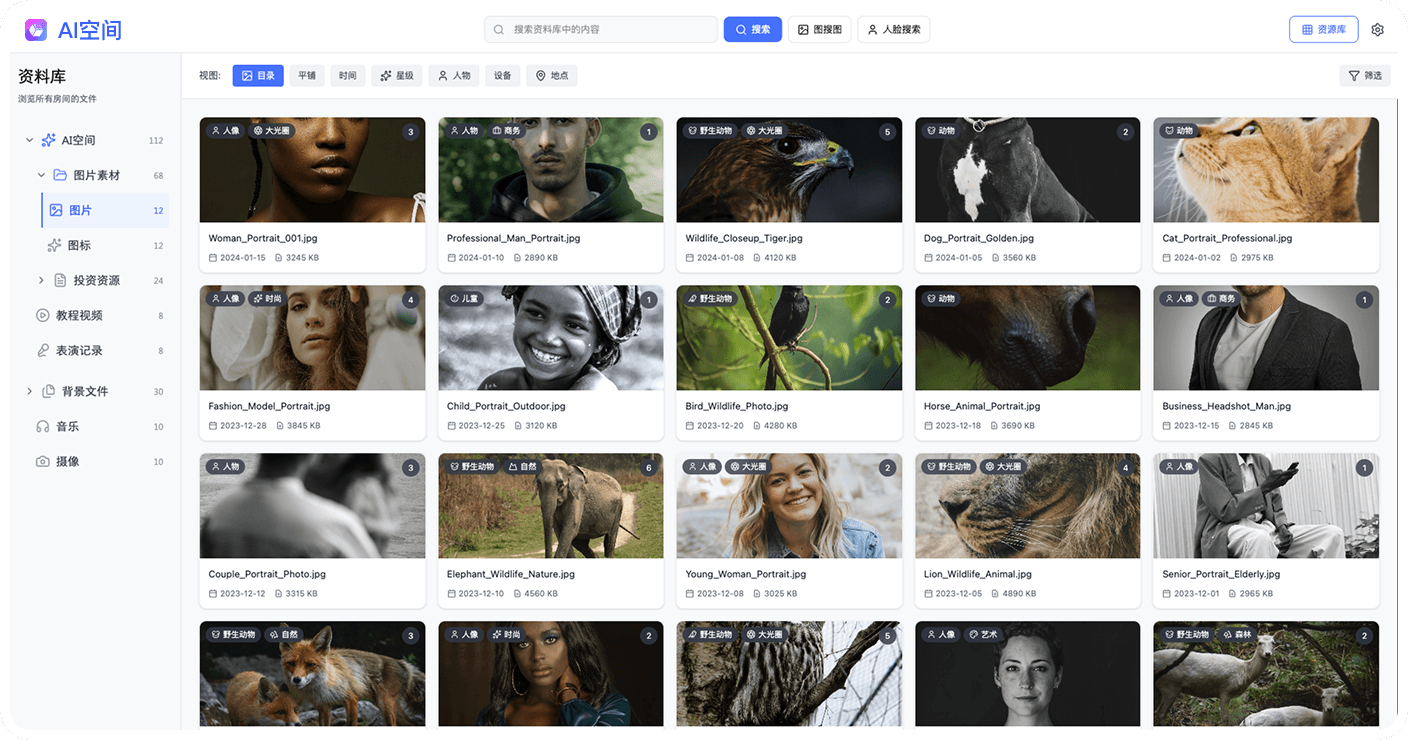Click the 图标 sparkle icon in sidebar
The width and height of the screenshot is (1408, 740).
55,246
